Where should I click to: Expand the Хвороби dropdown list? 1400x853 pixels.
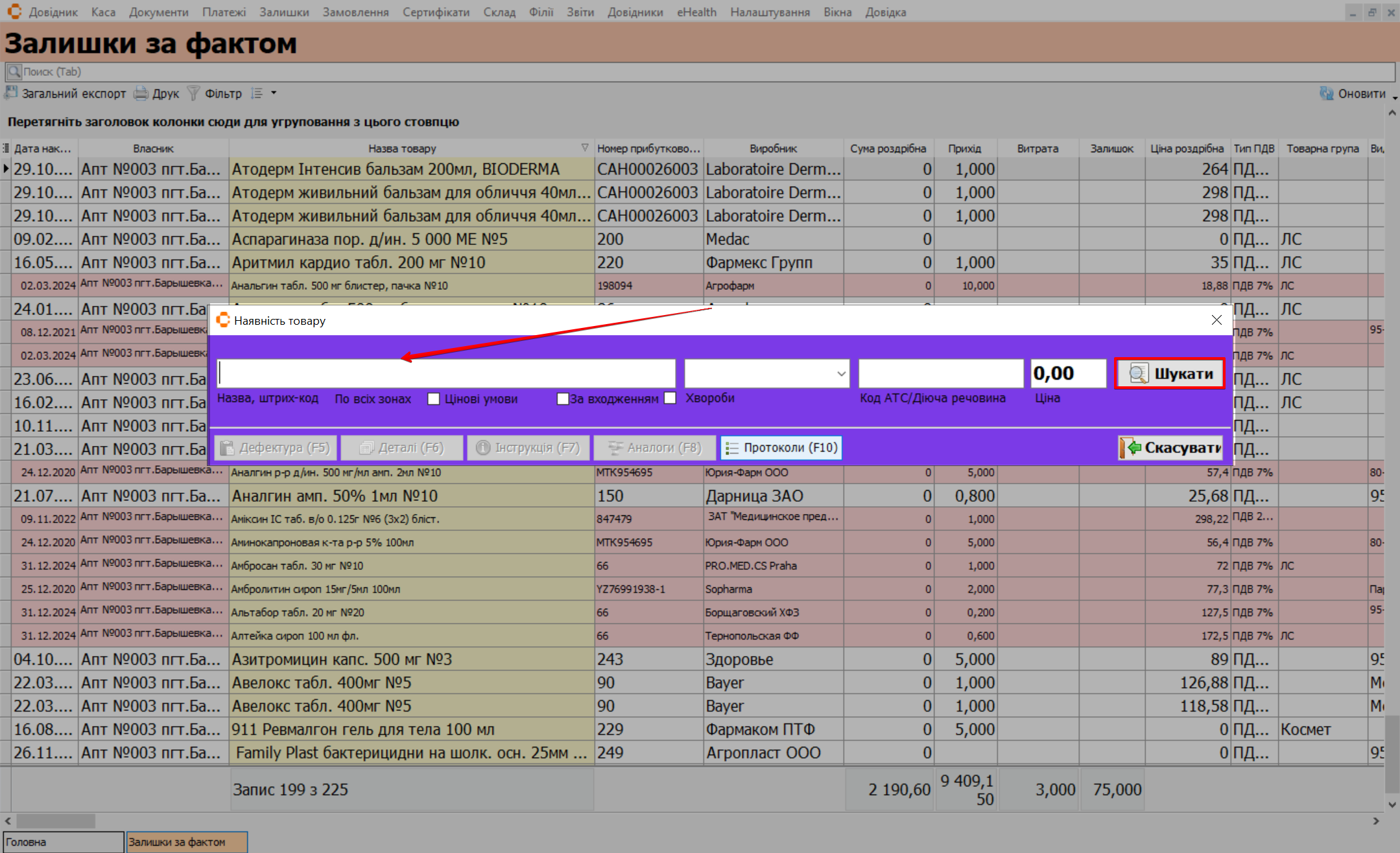pos(840,373)
